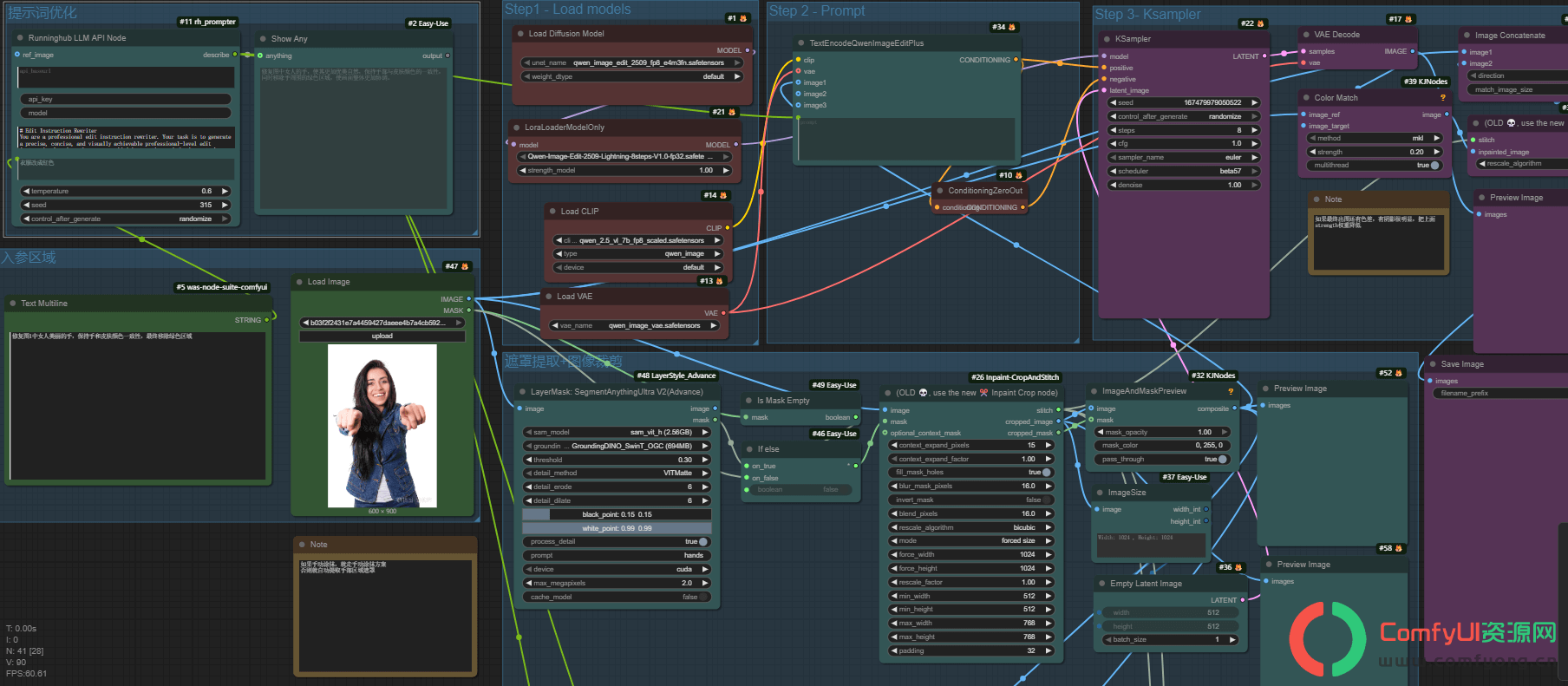Click the Load Diffusion Model collapse dot
1568x686 pixels.
(520, 34)
